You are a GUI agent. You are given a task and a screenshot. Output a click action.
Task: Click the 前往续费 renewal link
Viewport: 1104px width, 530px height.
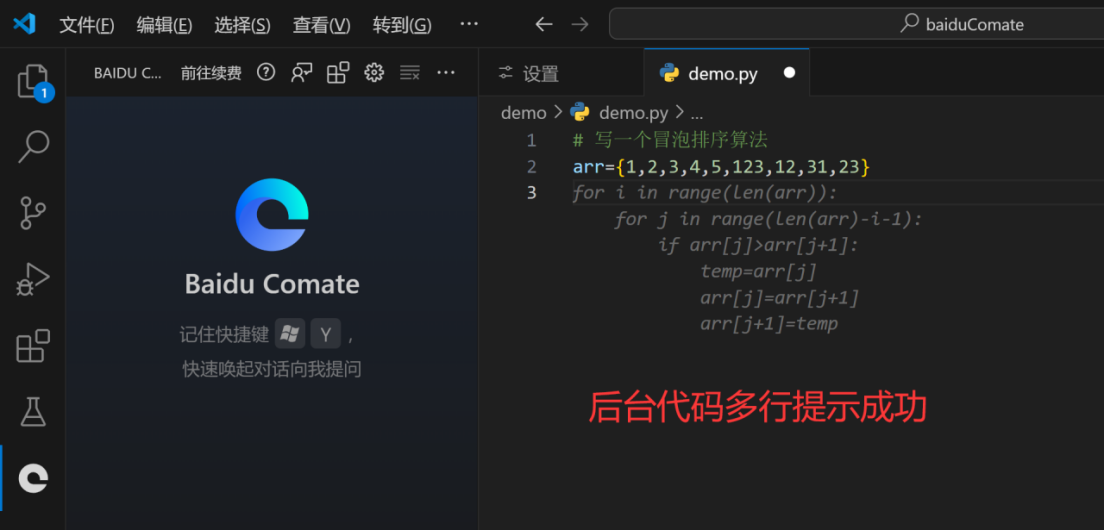pos(211,72)
